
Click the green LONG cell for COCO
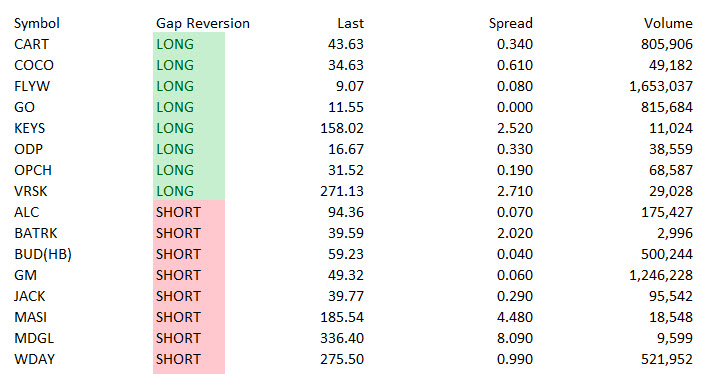coord(189,65)
